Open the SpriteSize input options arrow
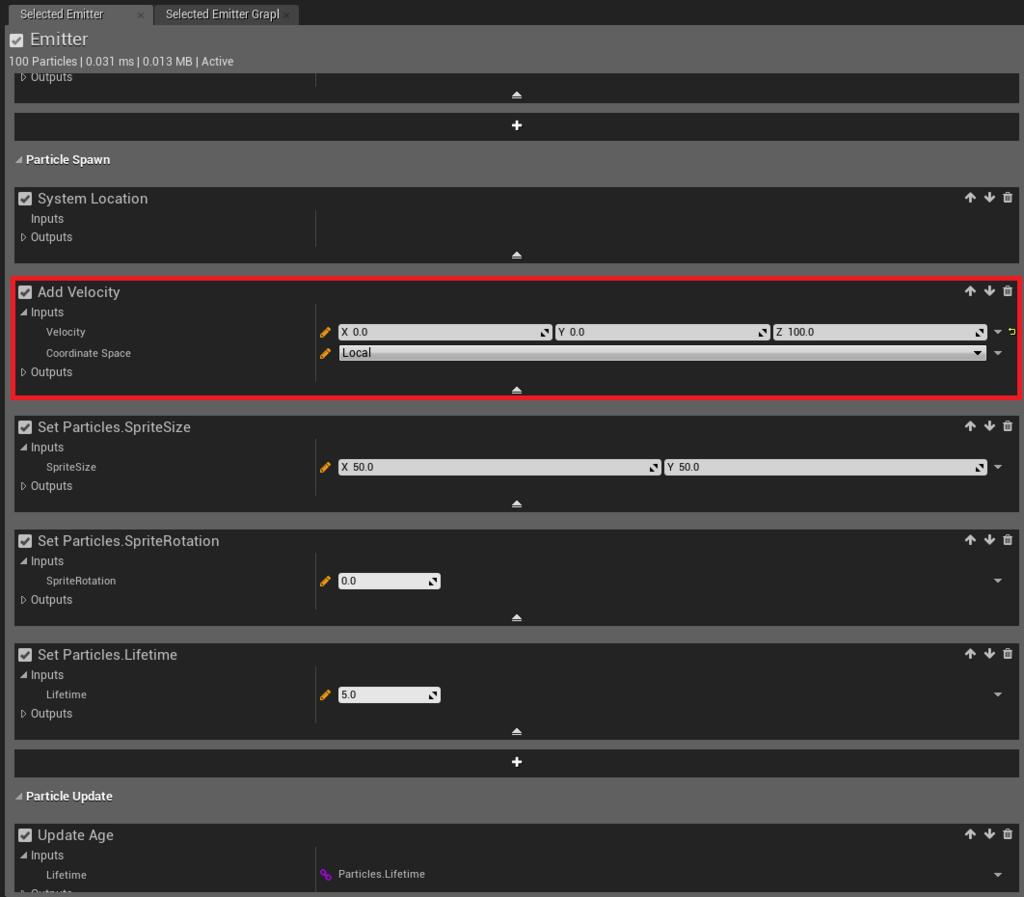 (x=998, y=467)
